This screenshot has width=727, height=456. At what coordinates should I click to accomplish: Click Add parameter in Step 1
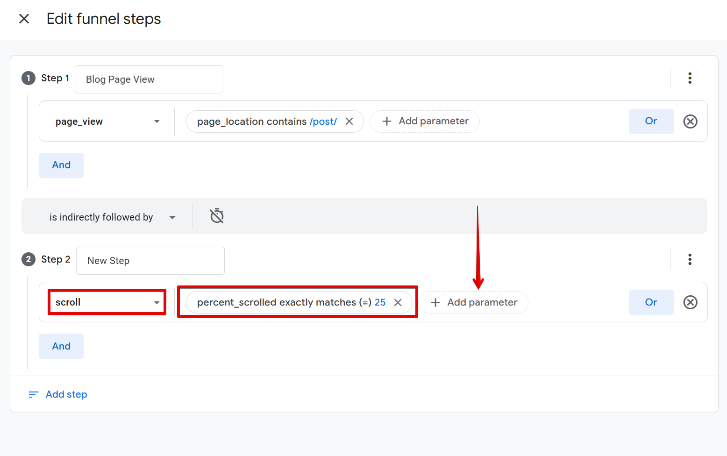425,121
